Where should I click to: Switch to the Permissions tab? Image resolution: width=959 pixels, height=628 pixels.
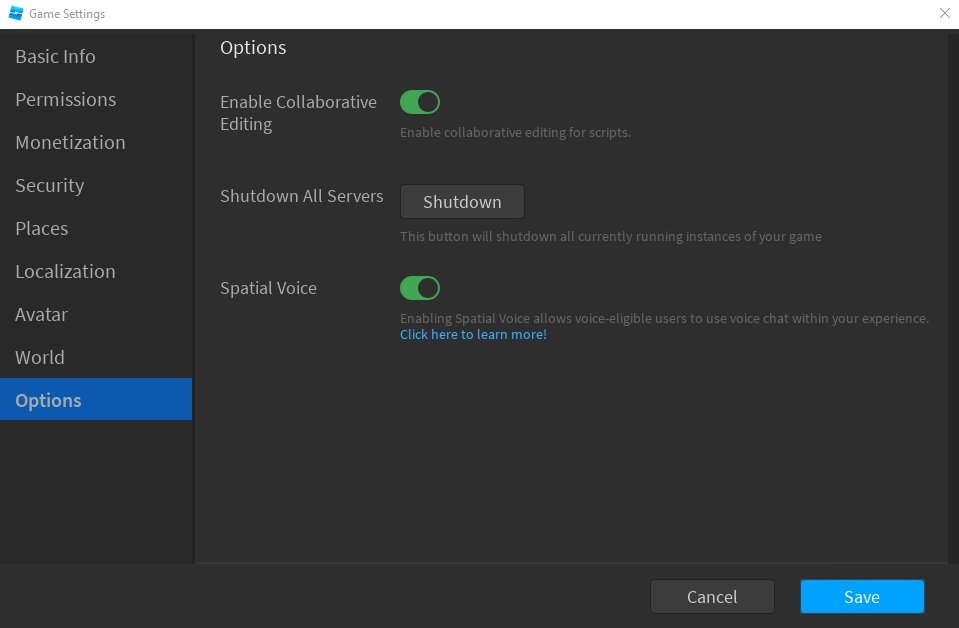pyautogui.click(x=66, y=100)
